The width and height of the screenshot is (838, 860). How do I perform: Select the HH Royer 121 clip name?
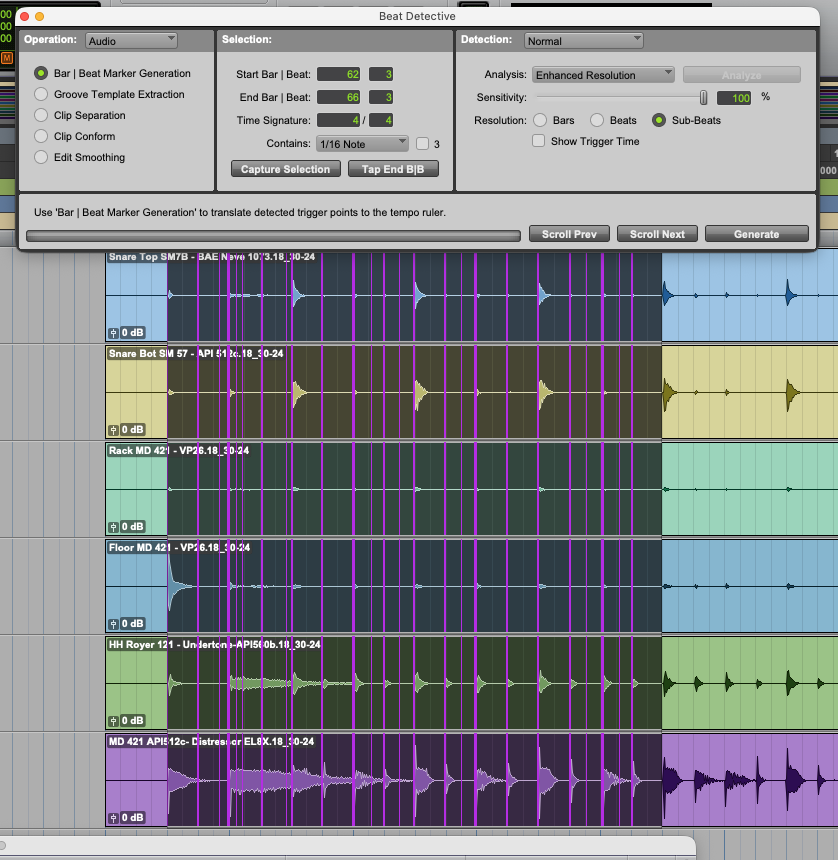[x=214, y=644]
